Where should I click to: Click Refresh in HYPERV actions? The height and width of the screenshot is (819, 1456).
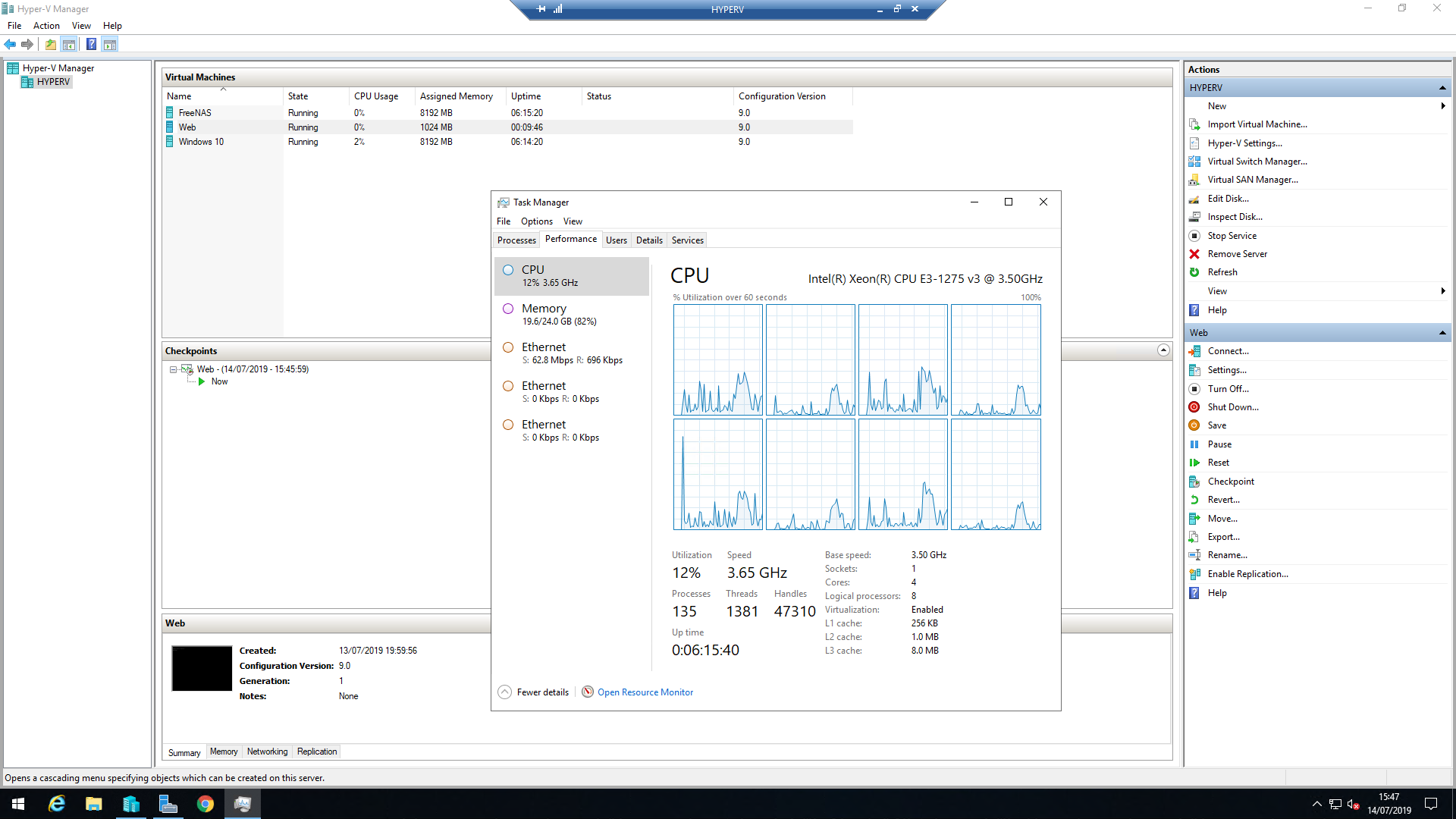[x=1222, y=272]
